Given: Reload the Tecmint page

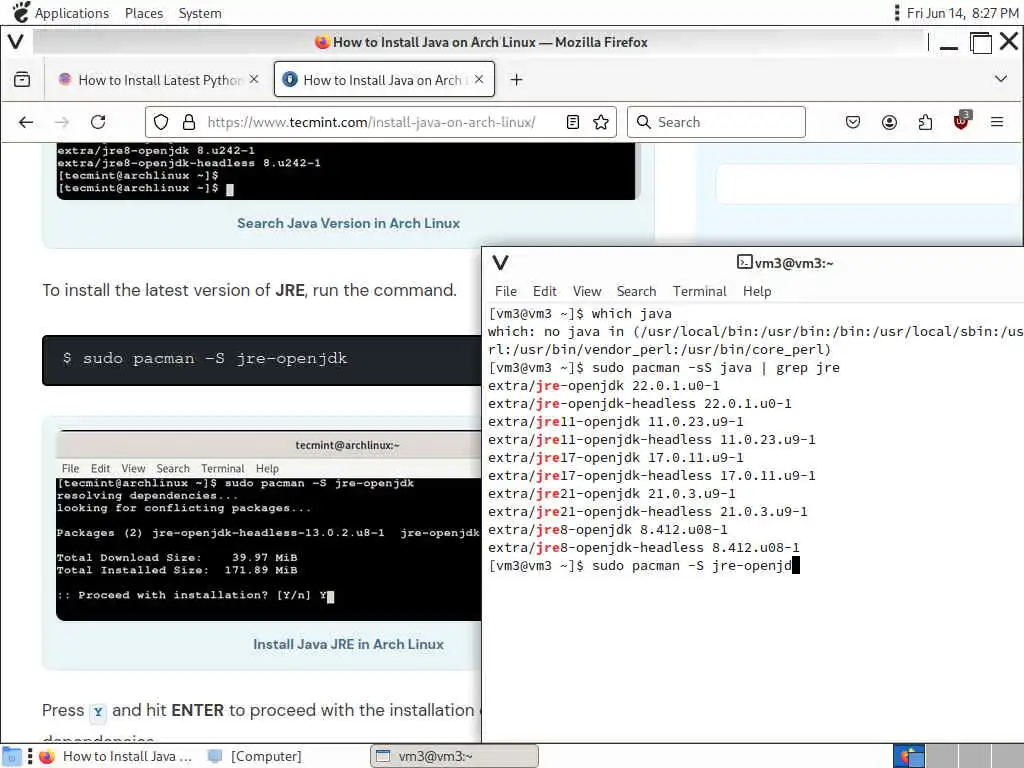Looking at the screenshot, I should click(98, 122).
